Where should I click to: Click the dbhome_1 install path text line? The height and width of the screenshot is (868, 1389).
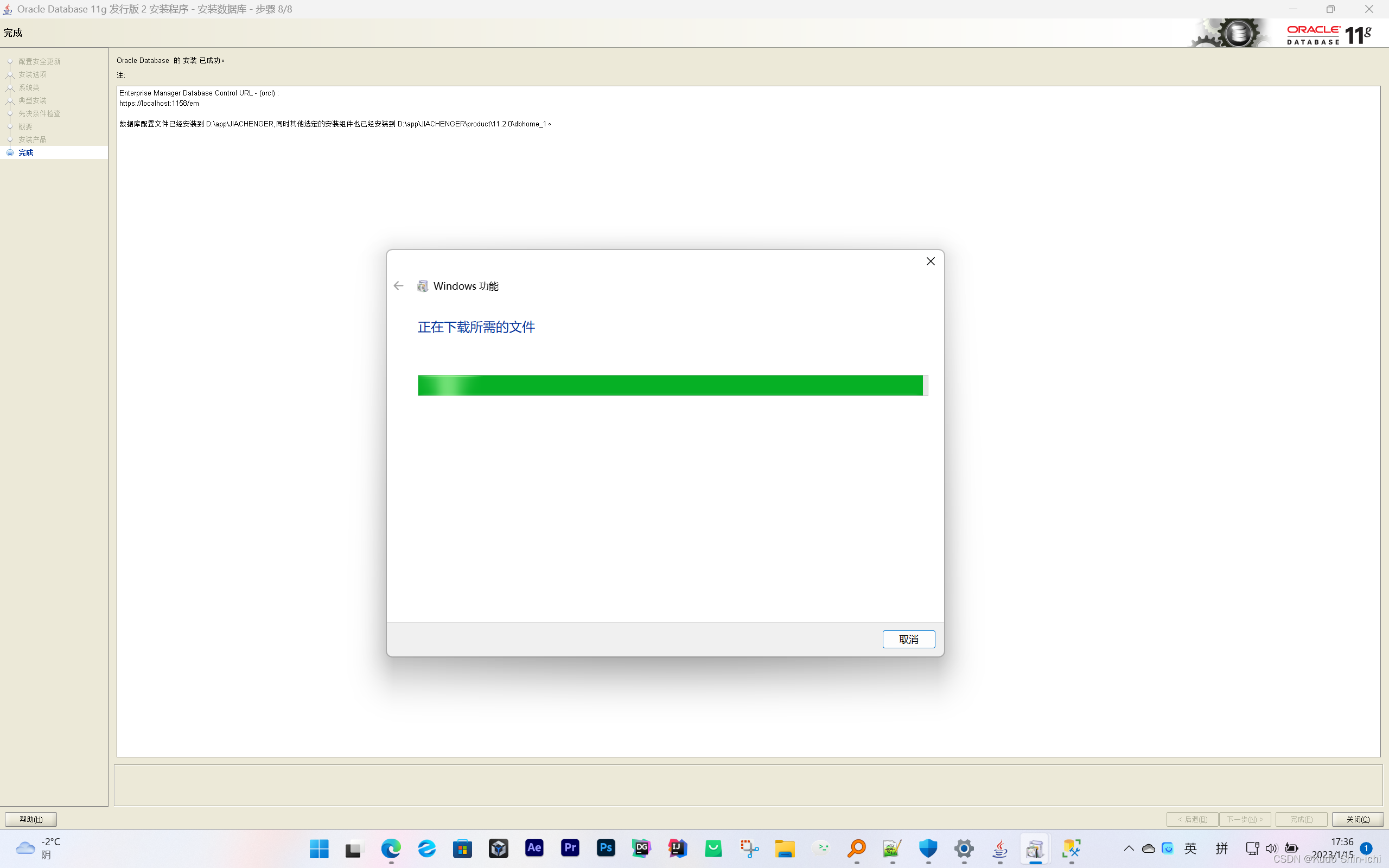pos(335,124)
